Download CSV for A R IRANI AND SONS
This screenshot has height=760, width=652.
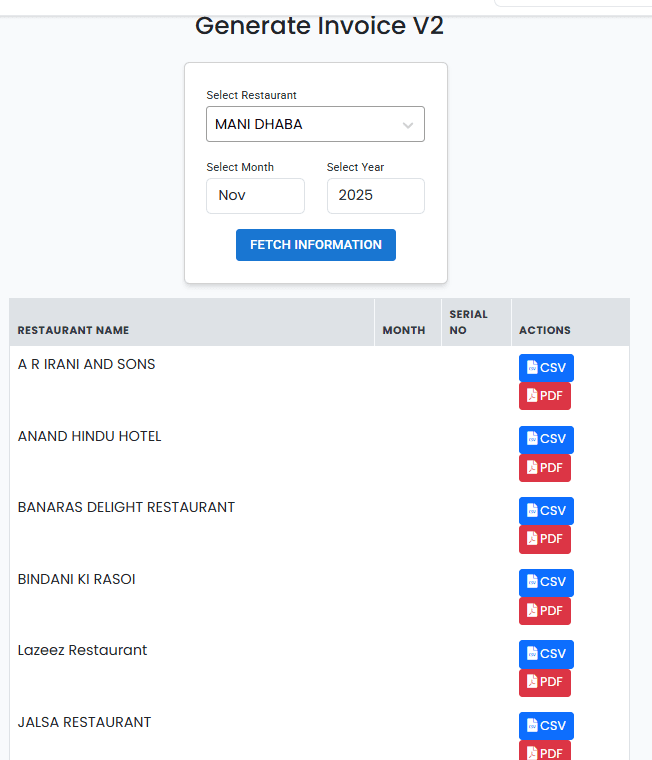[546, 368]
